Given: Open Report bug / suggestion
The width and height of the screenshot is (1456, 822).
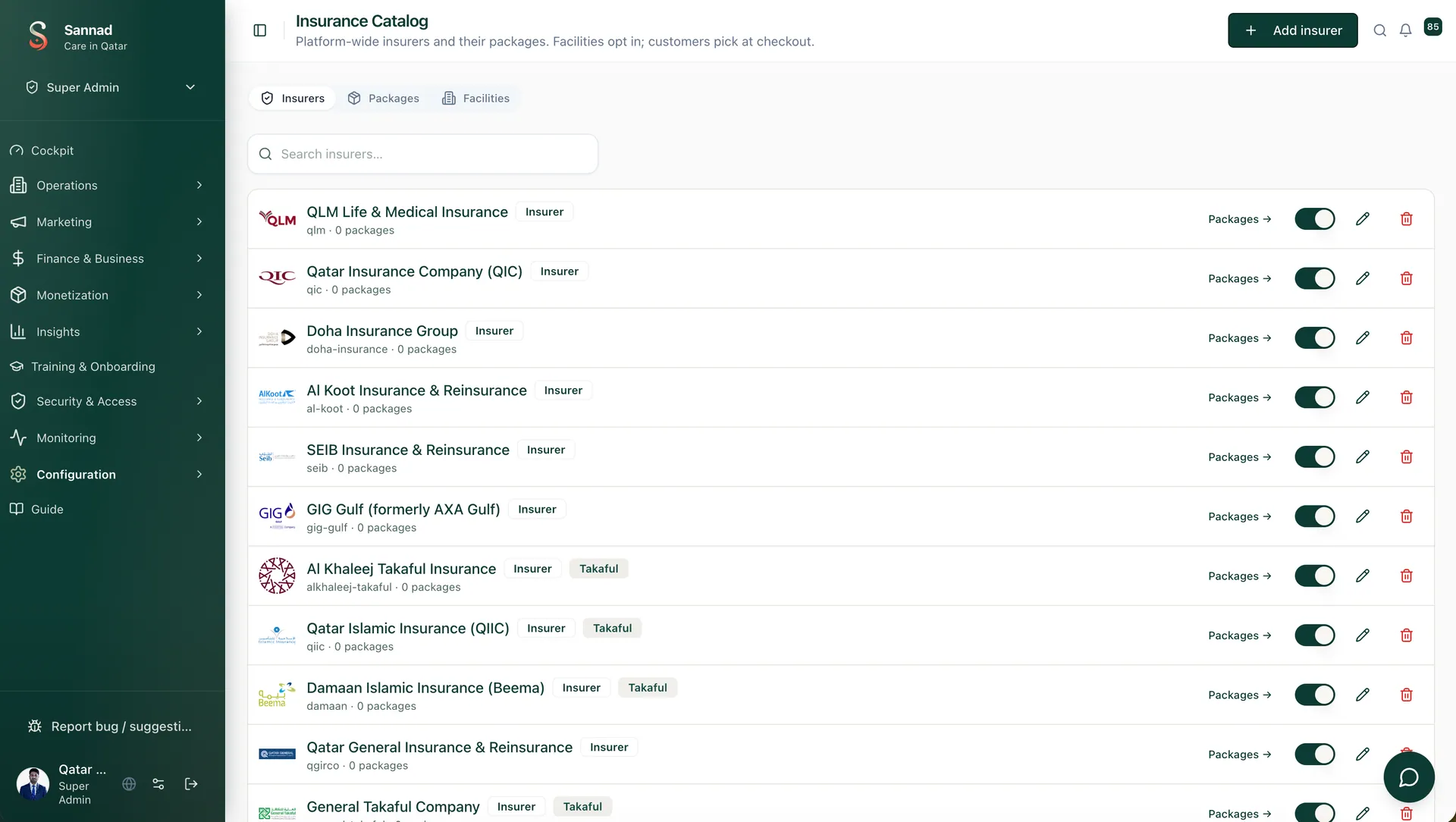Looking at the screenshot, I should (x=111, y=726).
